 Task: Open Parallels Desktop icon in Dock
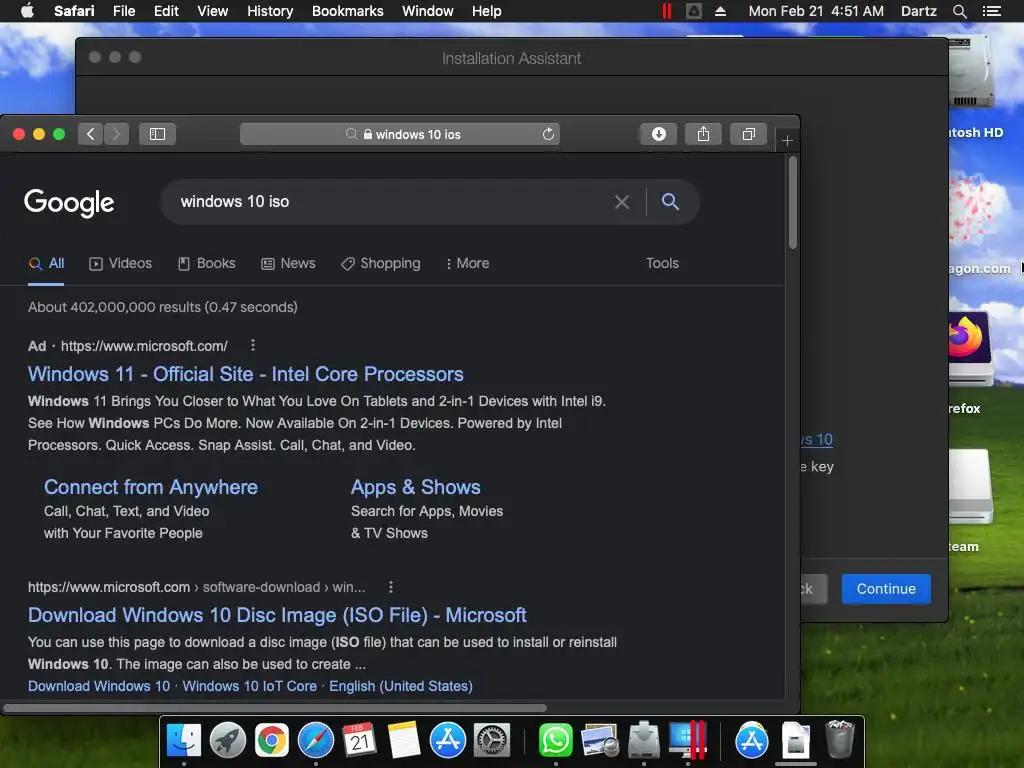(687, 740)
